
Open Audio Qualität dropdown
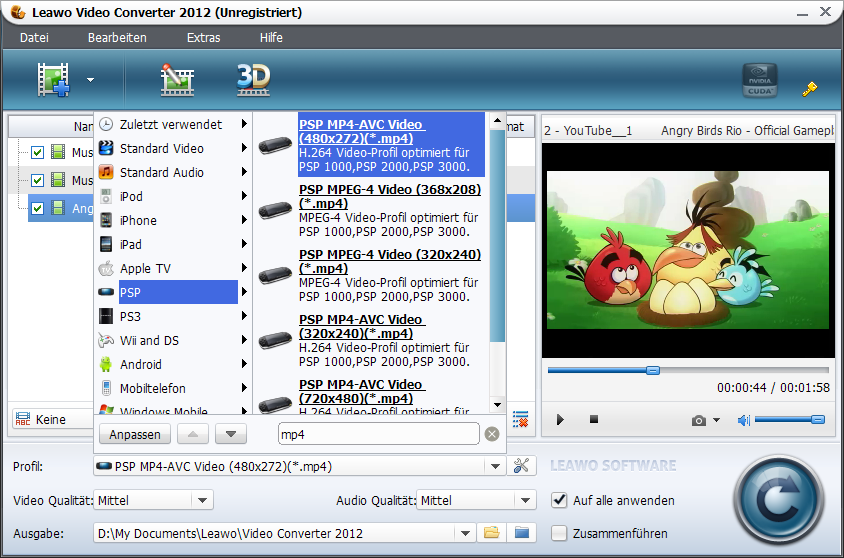525,500
